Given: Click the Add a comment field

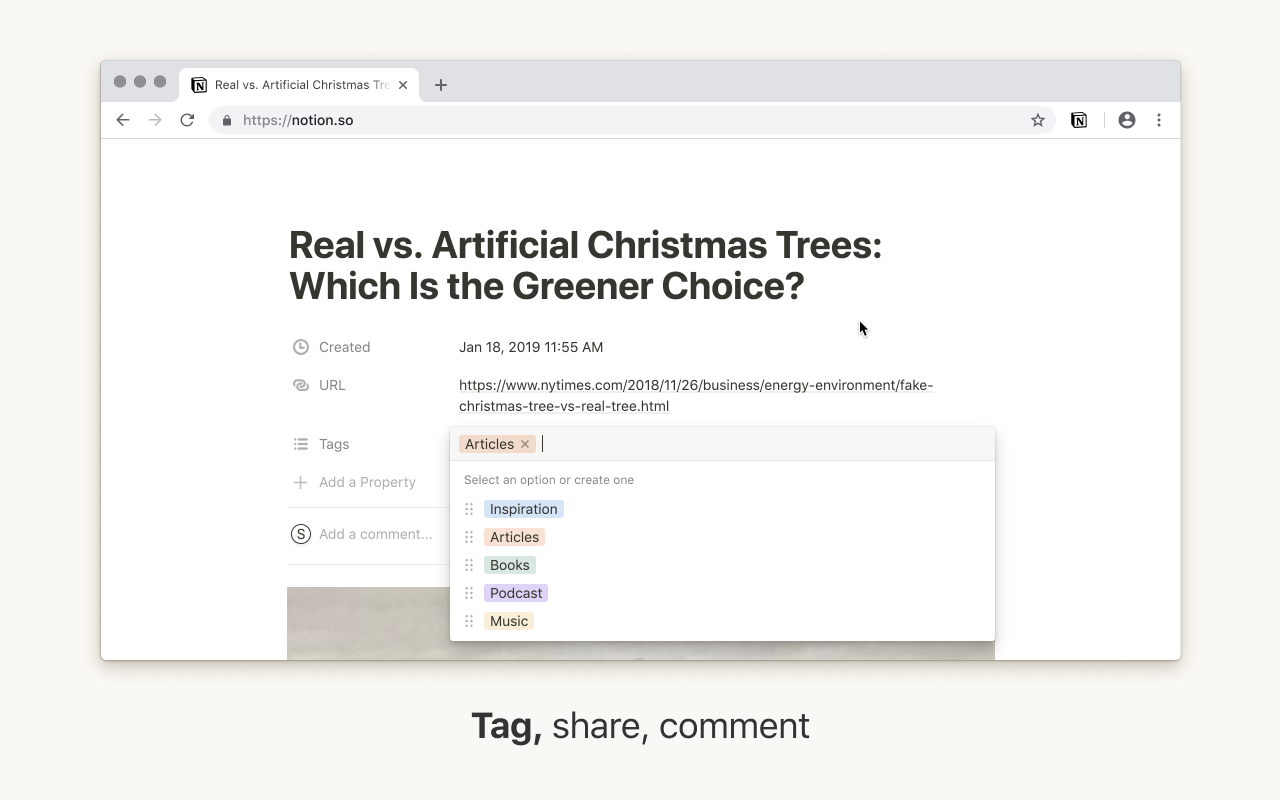Looking at the screenshot, I should tap(375, 534).
